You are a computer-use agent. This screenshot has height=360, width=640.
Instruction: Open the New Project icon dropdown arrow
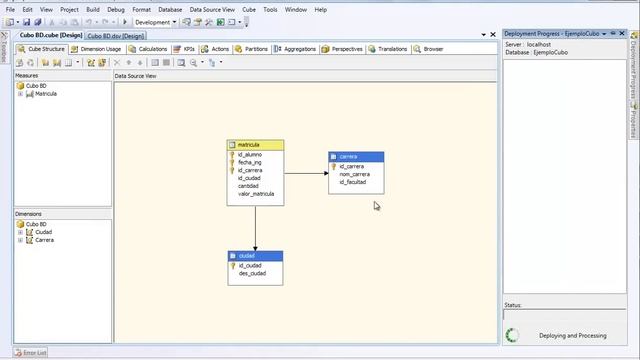click(18, 22)
